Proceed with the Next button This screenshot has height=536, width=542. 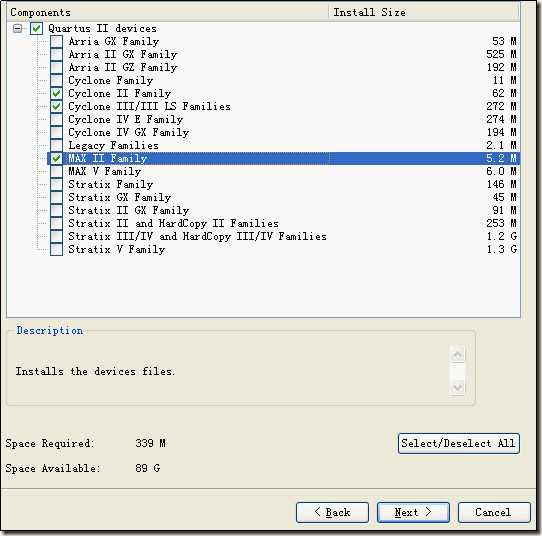413,512
